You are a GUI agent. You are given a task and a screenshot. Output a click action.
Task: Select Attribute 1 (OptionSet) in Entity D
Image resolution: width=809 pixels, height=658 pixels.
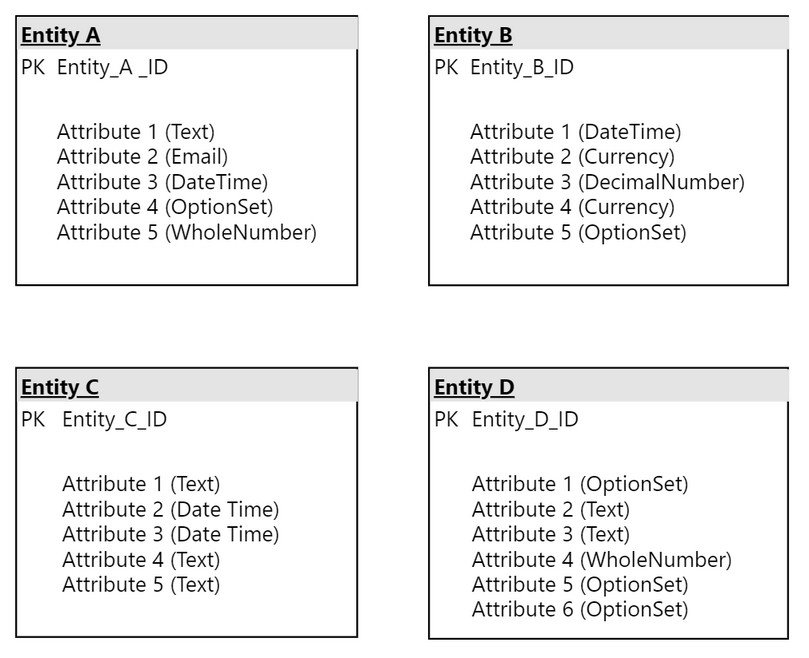[x=580, y=485]
